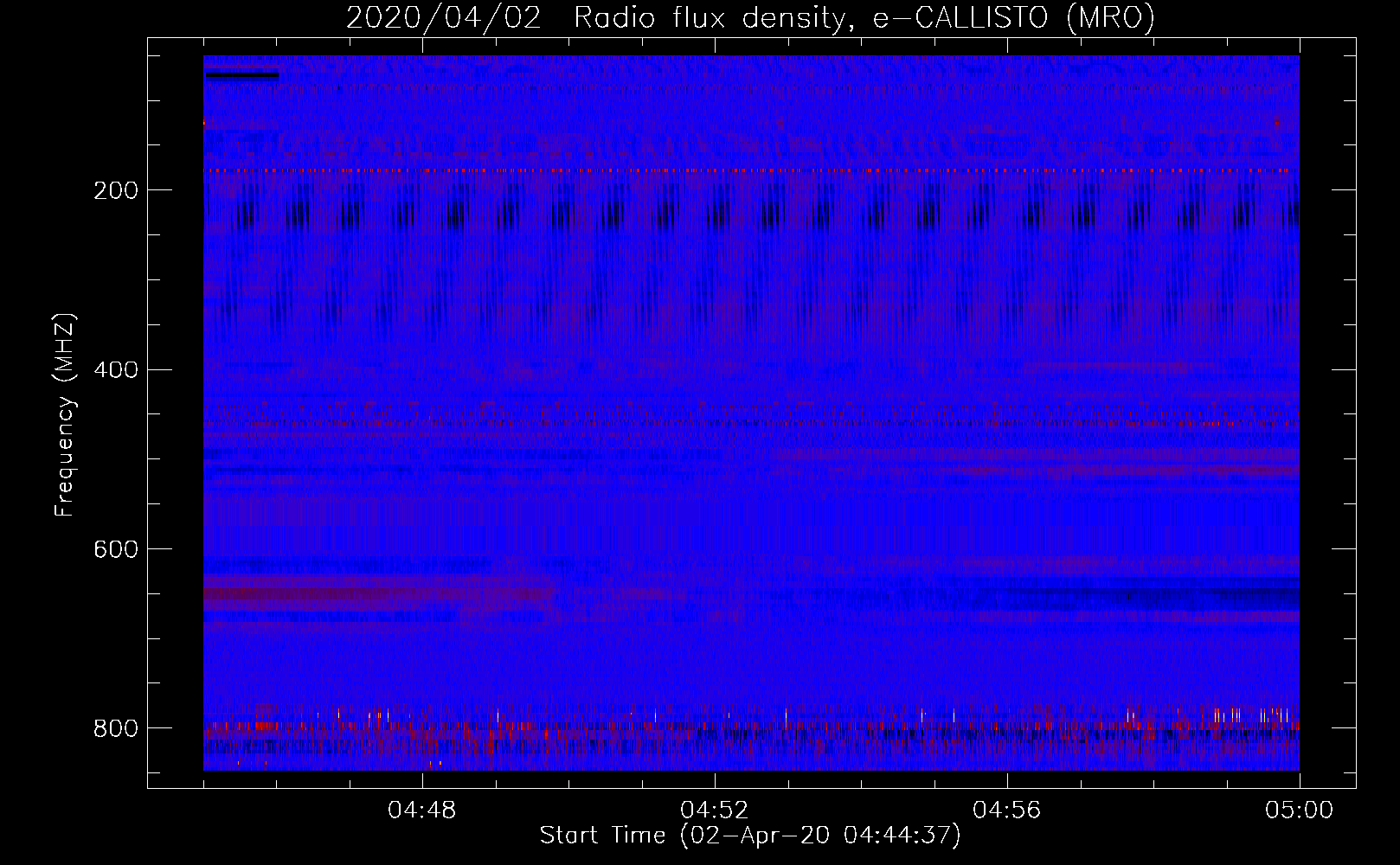Click the 'Start Time (02-Apr-20 04:44:37)' label
1400x865 pixels.
[750, 836]
